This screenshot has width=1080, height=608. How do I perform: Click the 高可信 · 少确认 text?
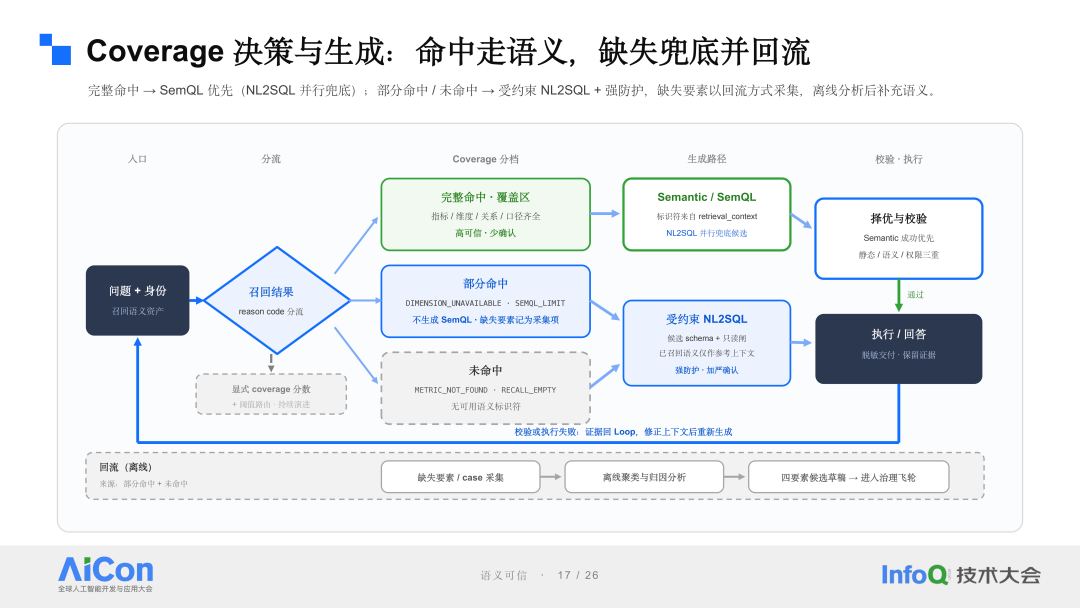486,233
